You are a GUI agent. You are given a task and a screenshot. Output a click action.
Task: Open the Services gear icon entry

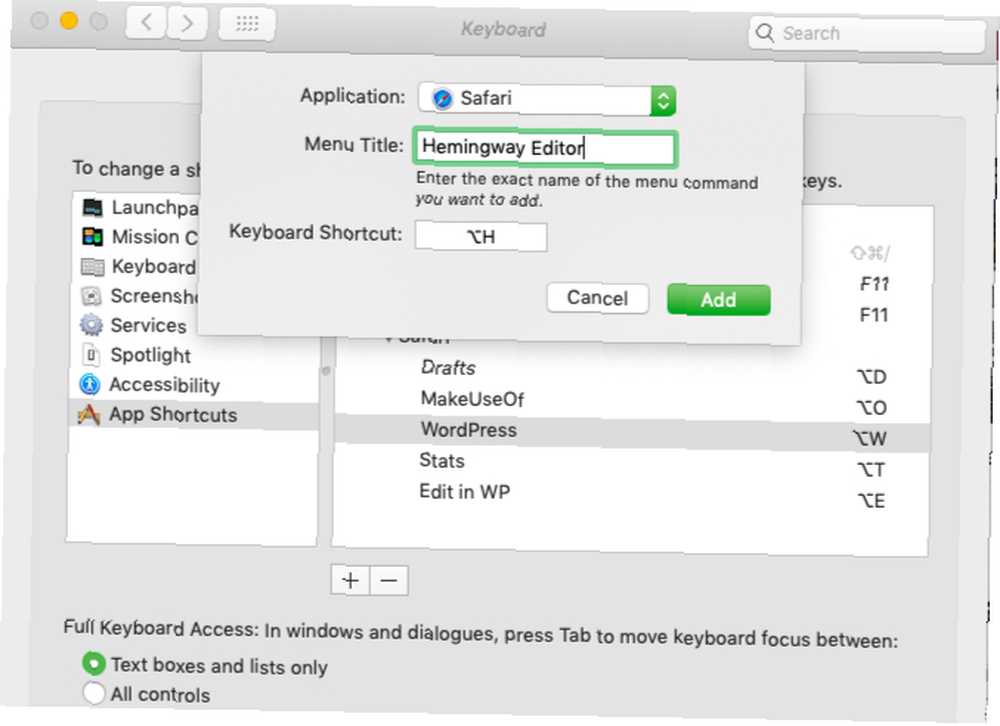[x=91, y=325]
